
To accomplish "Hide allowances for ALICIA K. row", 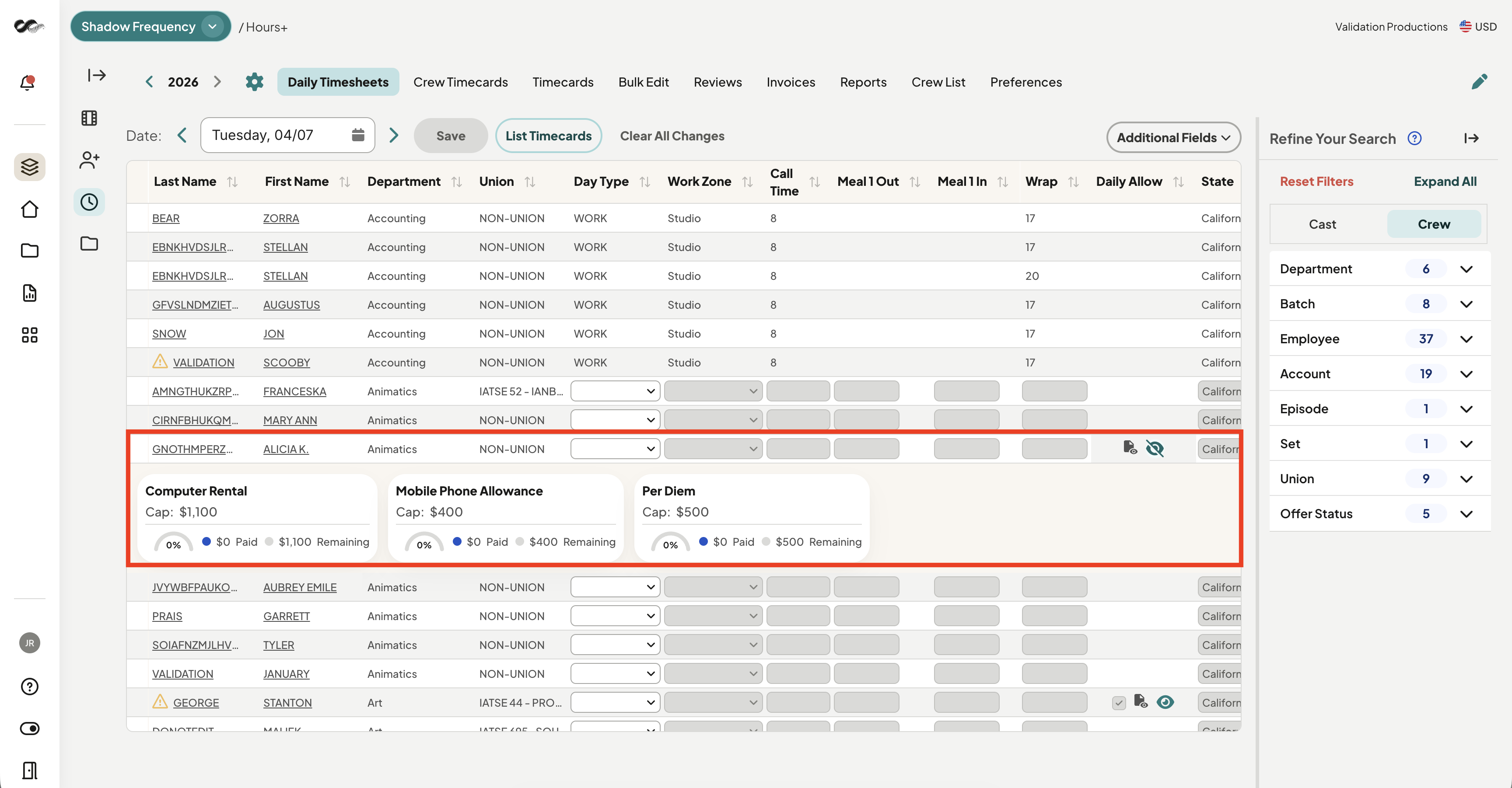I will (1155, 448).
